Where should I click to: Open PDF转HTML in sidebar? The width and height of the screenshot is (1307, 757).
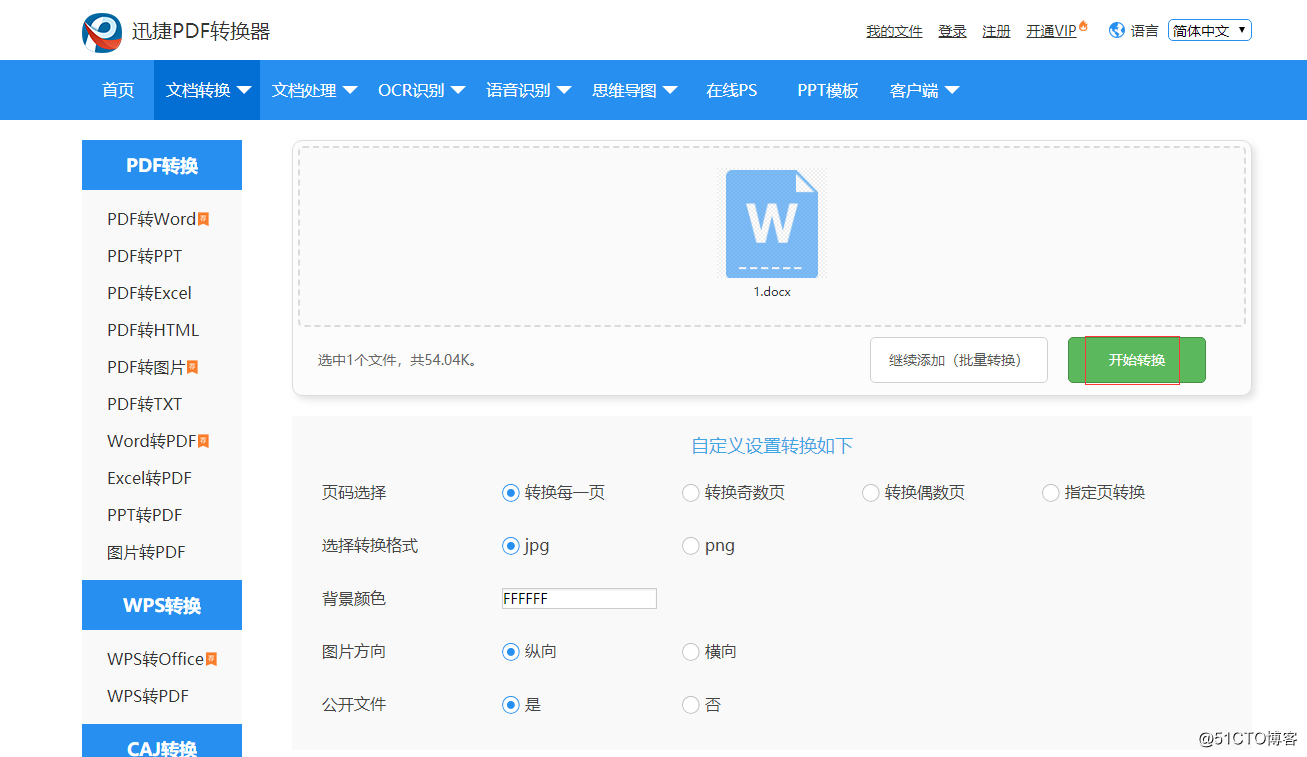[153, 330]
